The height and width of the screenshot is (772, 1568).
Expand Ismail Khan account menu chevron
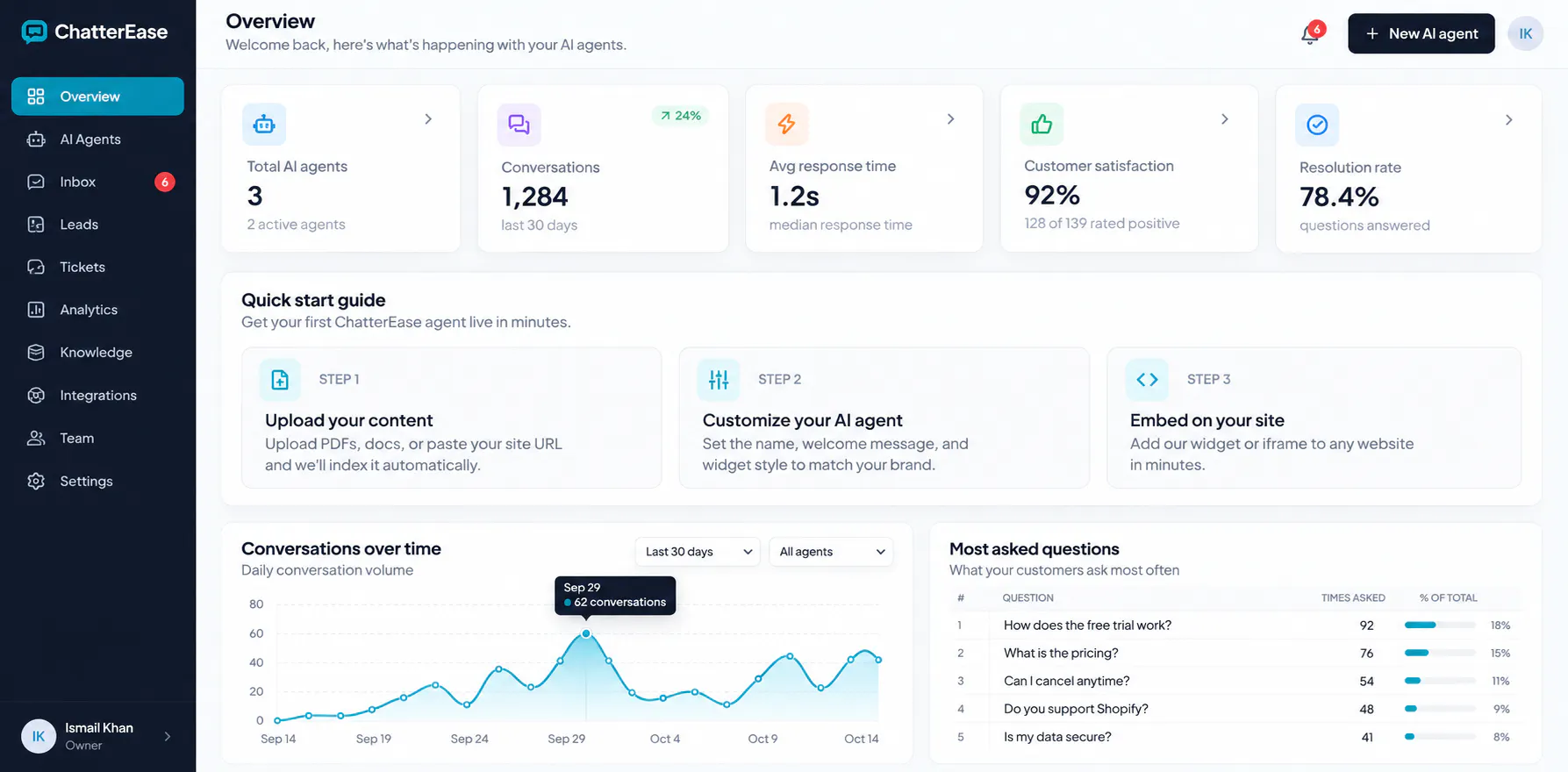[x=168, y=737]
